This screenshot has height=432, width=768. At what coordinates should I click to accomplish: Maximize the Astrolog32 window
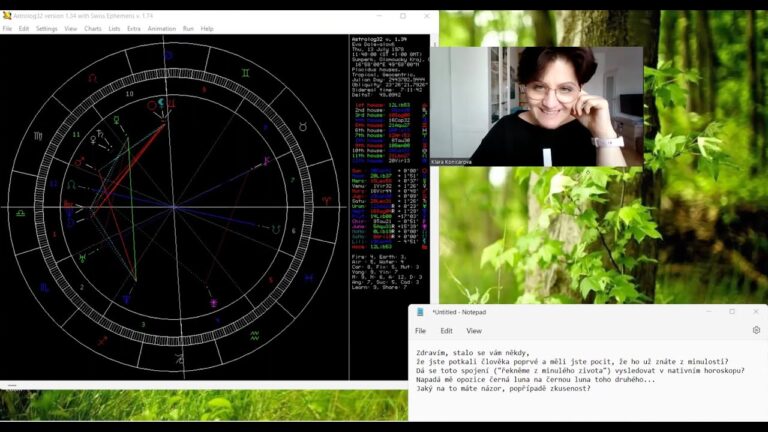pyautogui.click(x=403, y=16)
